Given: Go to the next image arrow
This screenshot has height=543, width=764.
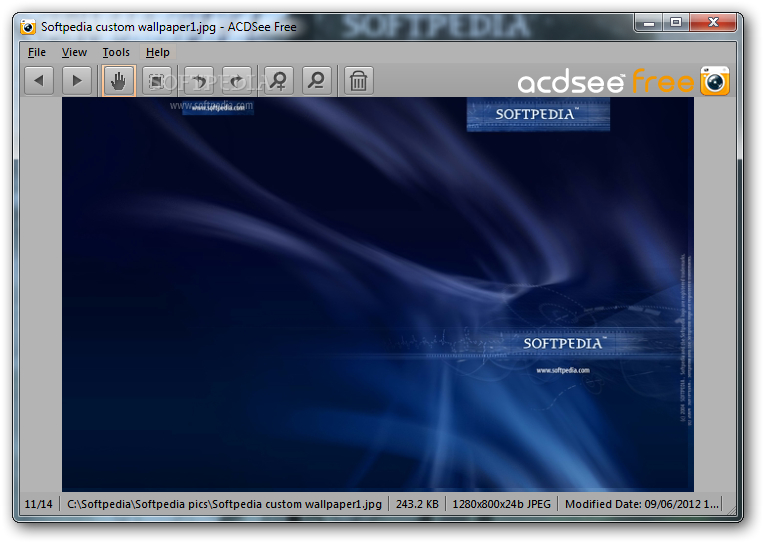Looking at the screenshot, I should click(x=77, y=80).
